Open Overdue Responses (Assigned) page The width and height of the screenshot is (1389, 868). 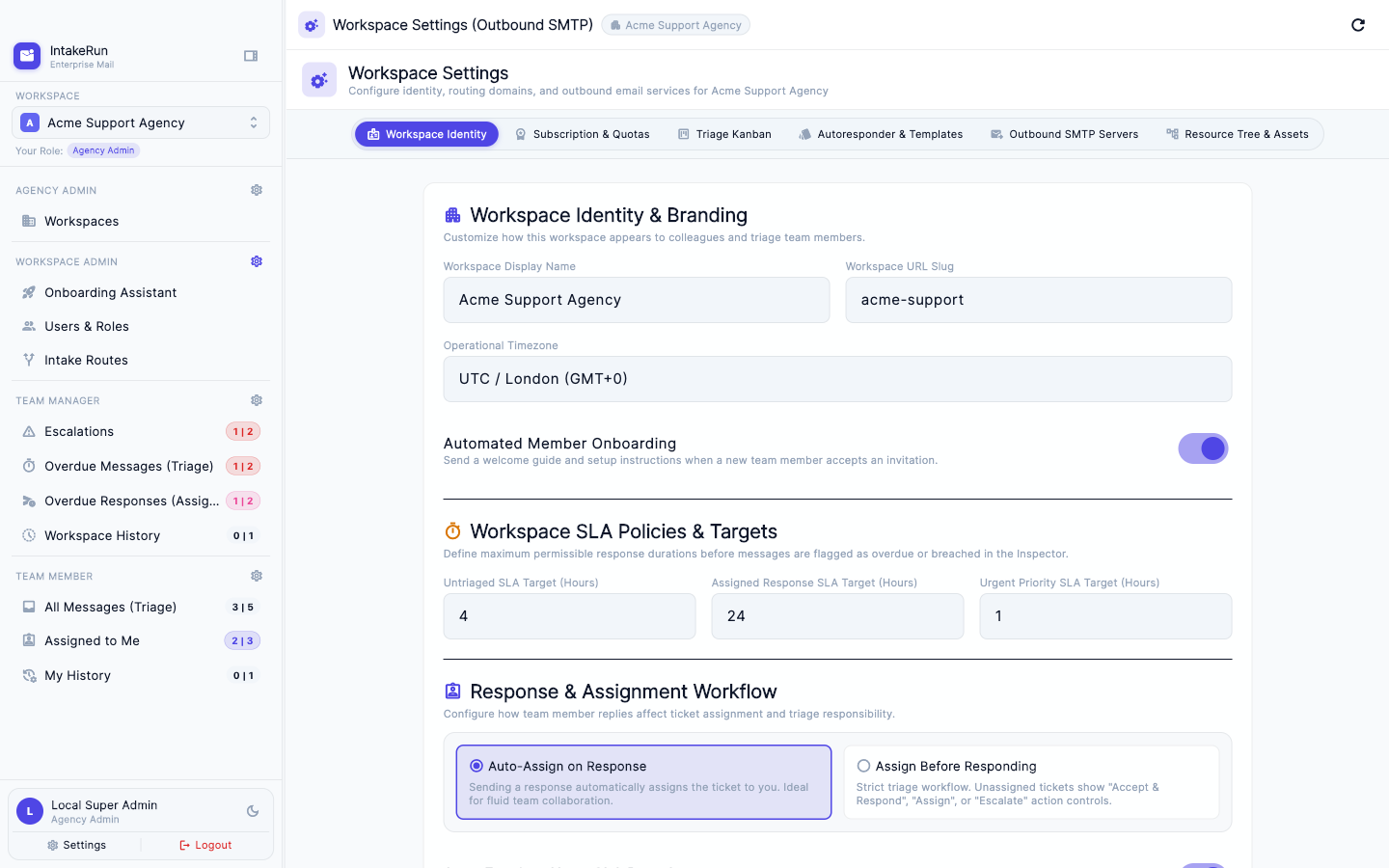(141, 501)
